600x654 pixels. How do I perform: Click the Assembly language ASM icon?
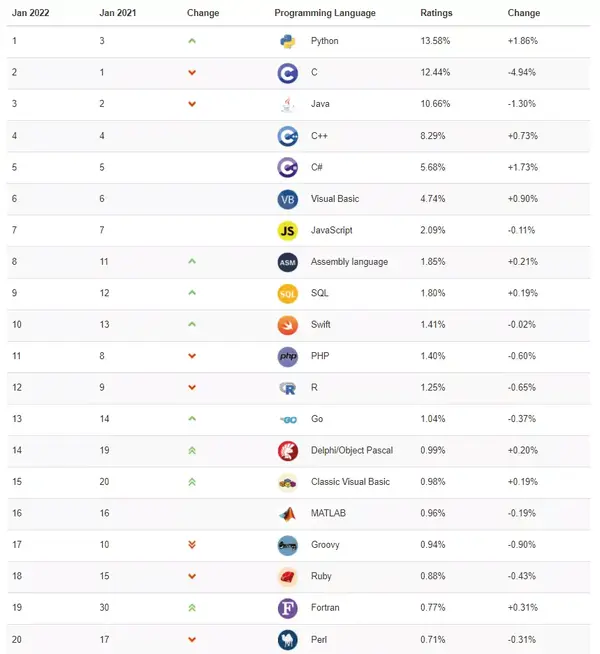coord(288,262)
